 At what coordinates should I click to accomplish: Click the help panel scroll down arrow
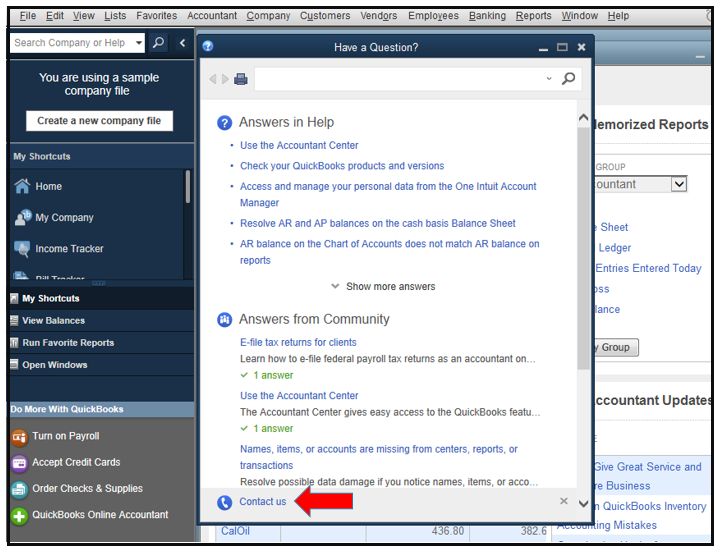pyautogui.click(x=583, y=504)
